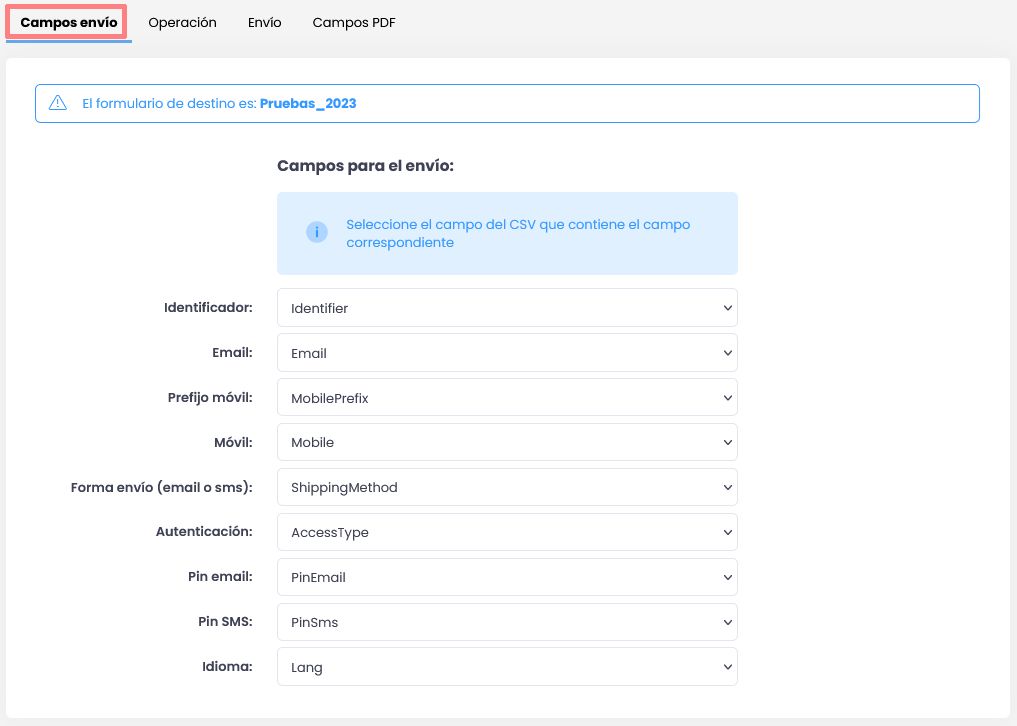Open the Campos PDF tab
Image resolution: width=1017 pixels, height=726 pixels.
pos(353,22)
